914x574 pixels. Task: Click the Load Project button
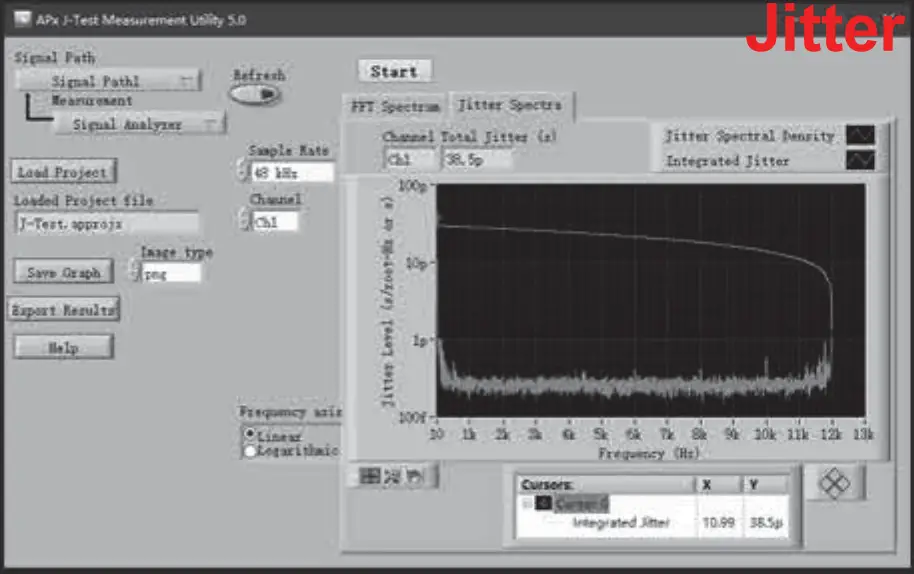64,172
